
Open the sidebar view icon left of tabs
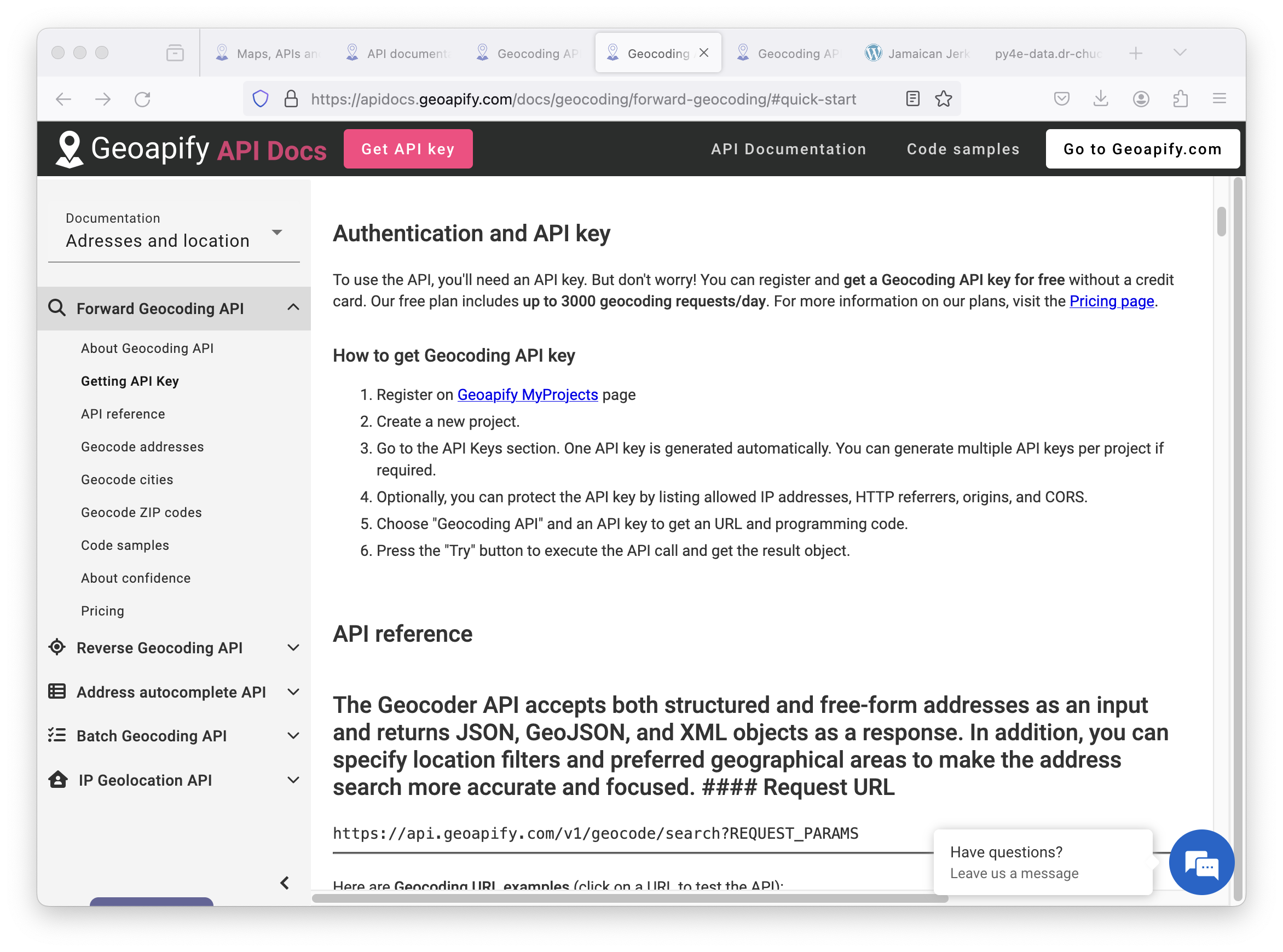click(x=175, y=53)
